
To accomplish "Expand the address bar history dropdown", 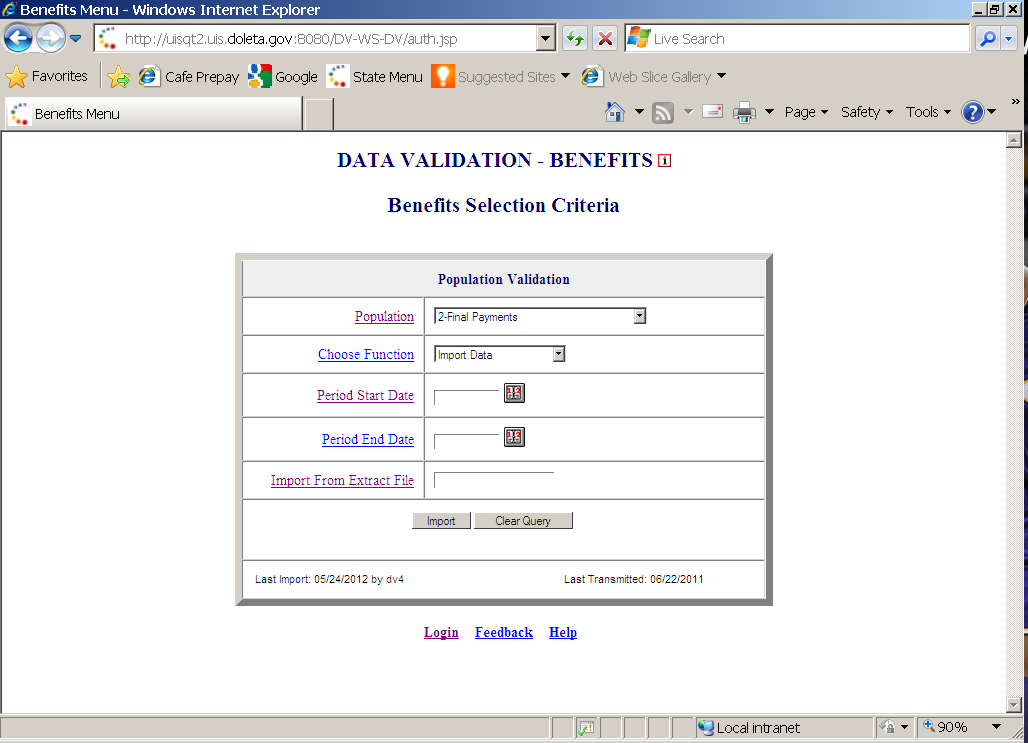I will 545,39.
